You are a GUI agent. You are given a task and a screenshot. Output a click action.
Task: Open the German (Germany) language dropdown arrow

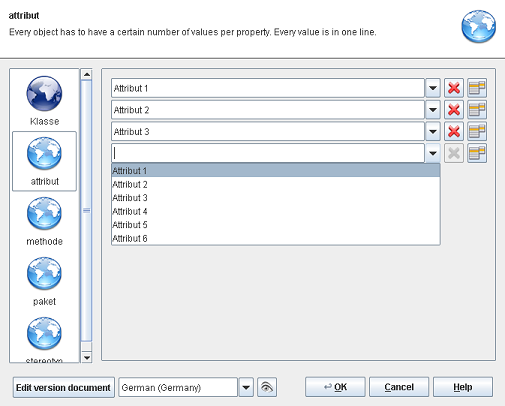point(246,387)
